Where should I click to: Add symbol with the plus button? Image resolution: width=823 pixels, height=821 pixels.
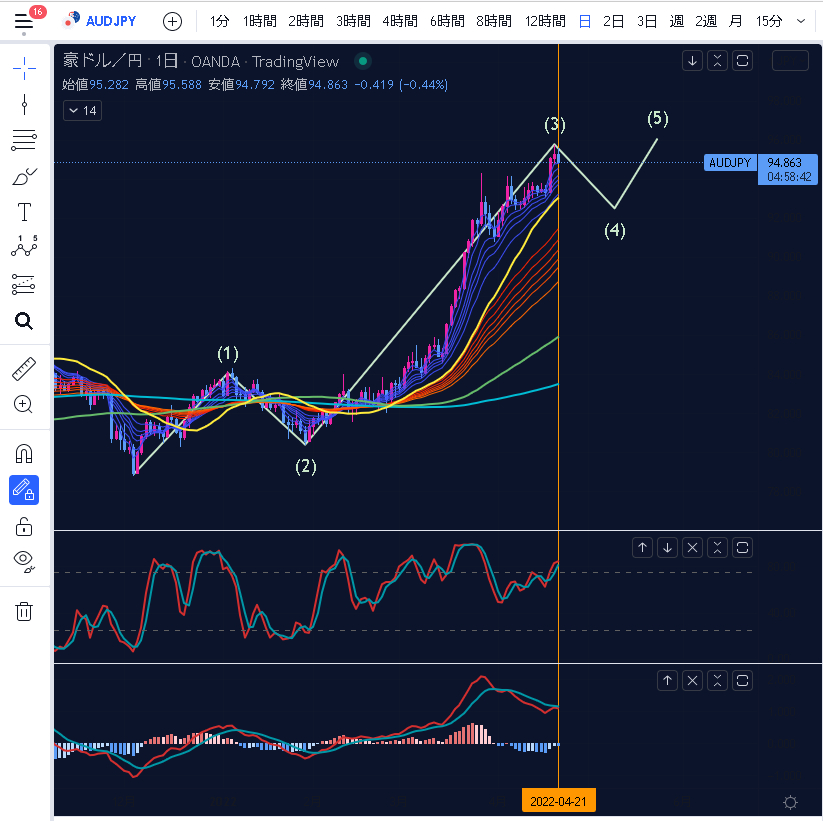pyautogui.click(x=172, y=21)
